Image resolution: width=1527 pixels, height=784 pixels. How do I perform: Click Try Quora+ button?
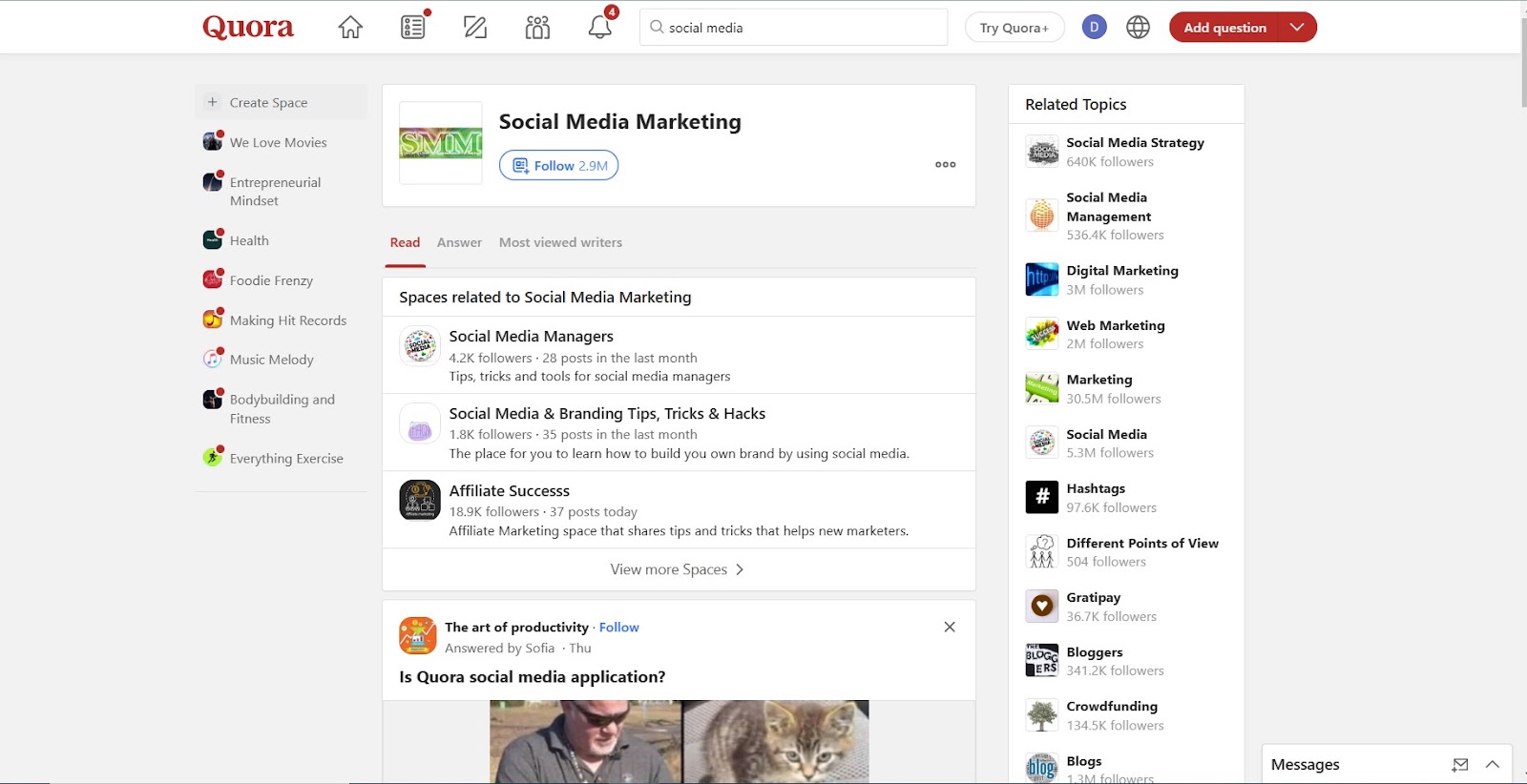[1015, 28]
